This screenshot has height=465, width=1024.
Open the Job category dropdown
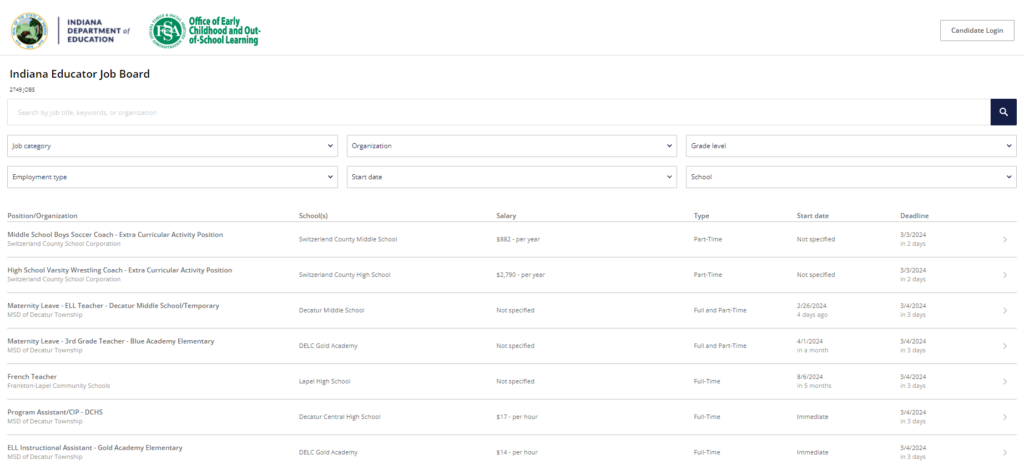[x=173, y=146]
